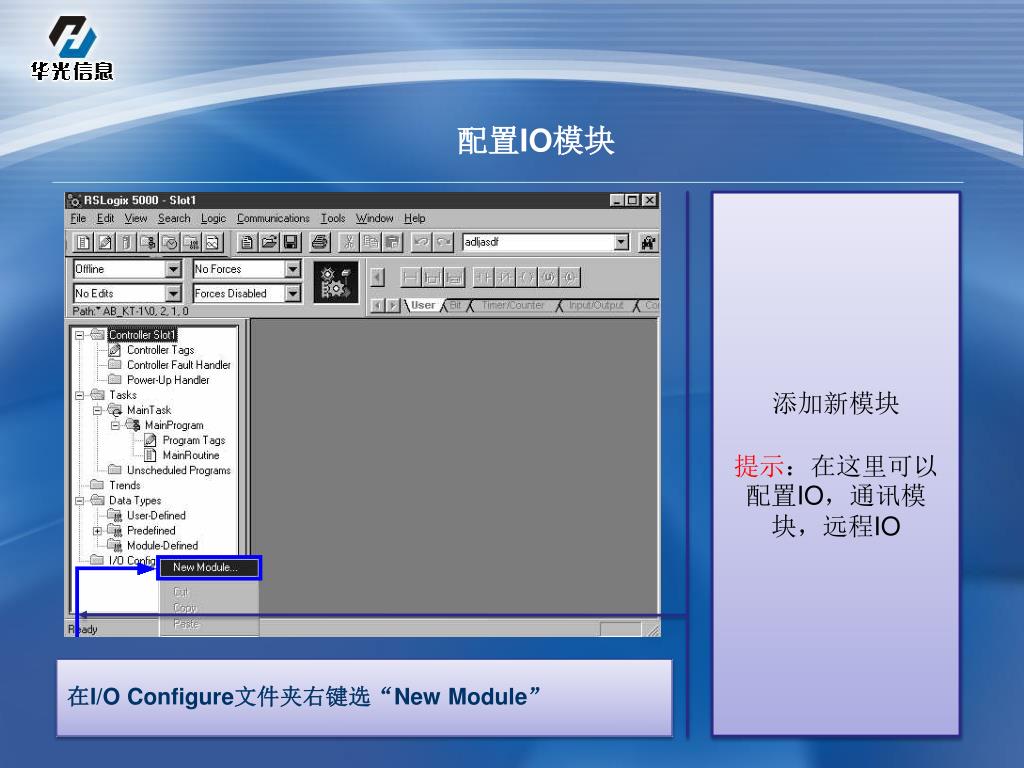Screen dimensions: 1024x768
Task: Click the Redo arrow icon
Action: [x=443, y=243]
